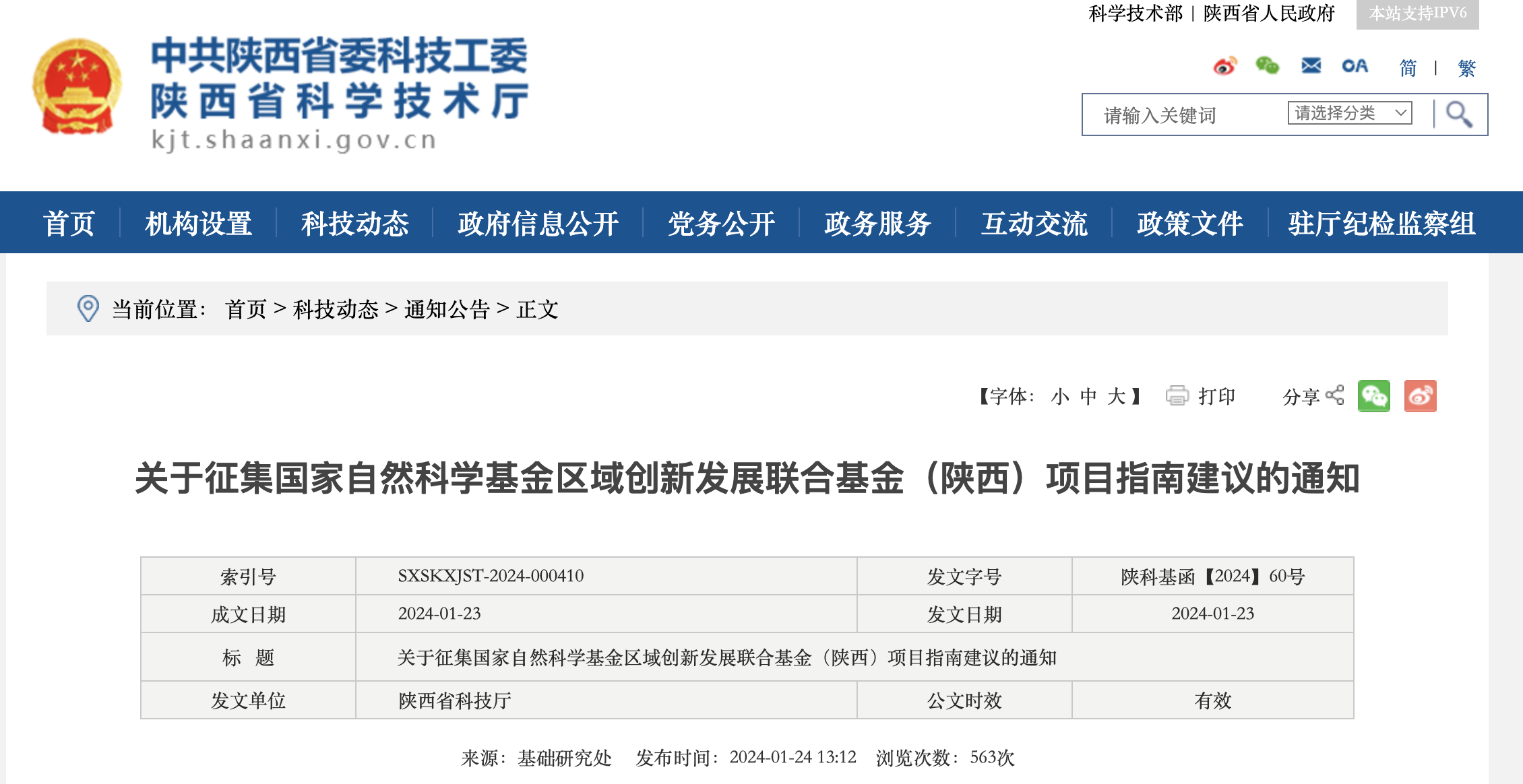Open 互动交流 menu
1523x784 pixels.
tap(1034, 223)
